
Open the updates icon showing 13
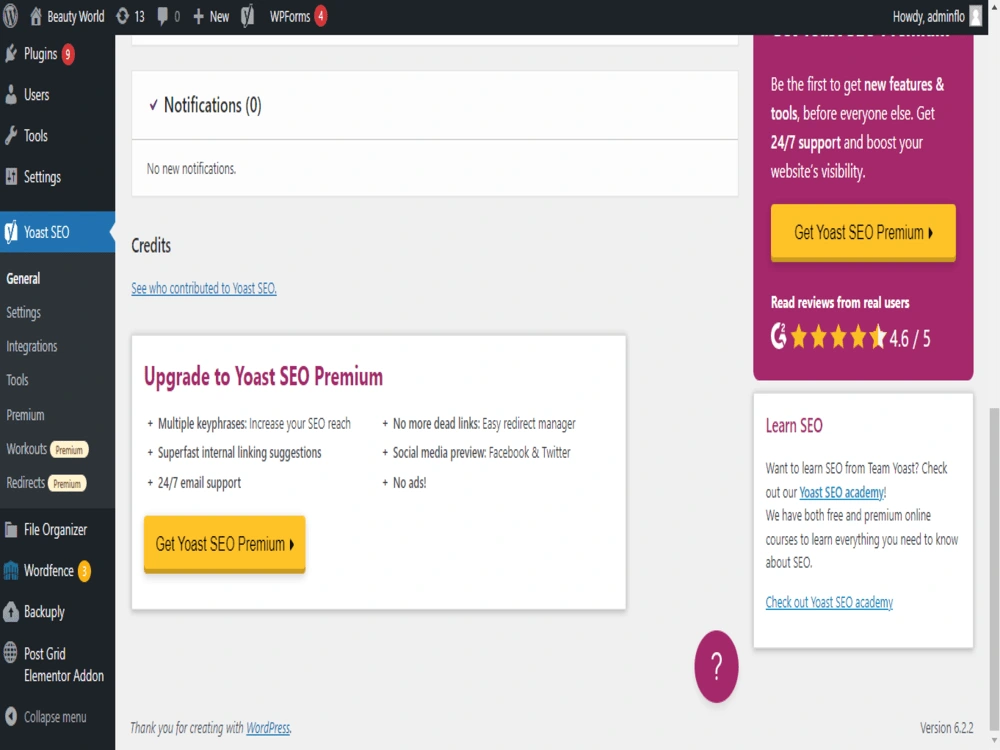tap(122, 17)
